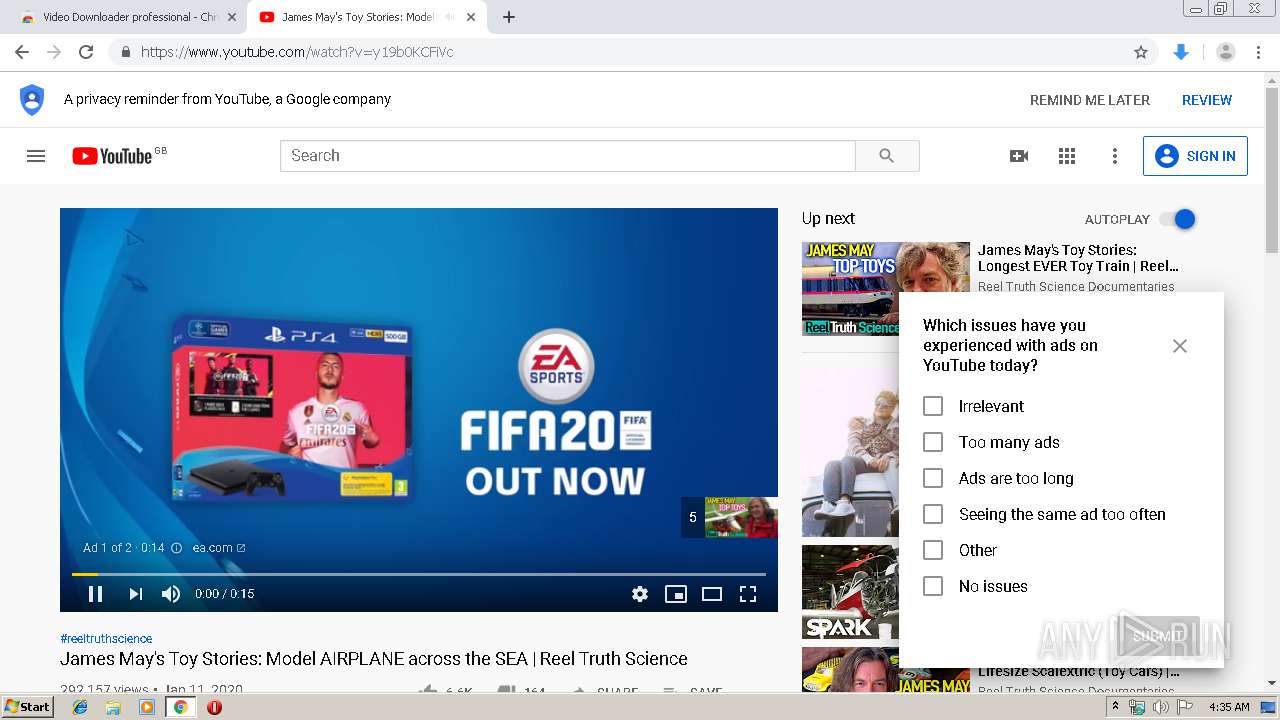Show hidden system tray icons
Screen dimensions: 1280x720
click(1115, 707)
